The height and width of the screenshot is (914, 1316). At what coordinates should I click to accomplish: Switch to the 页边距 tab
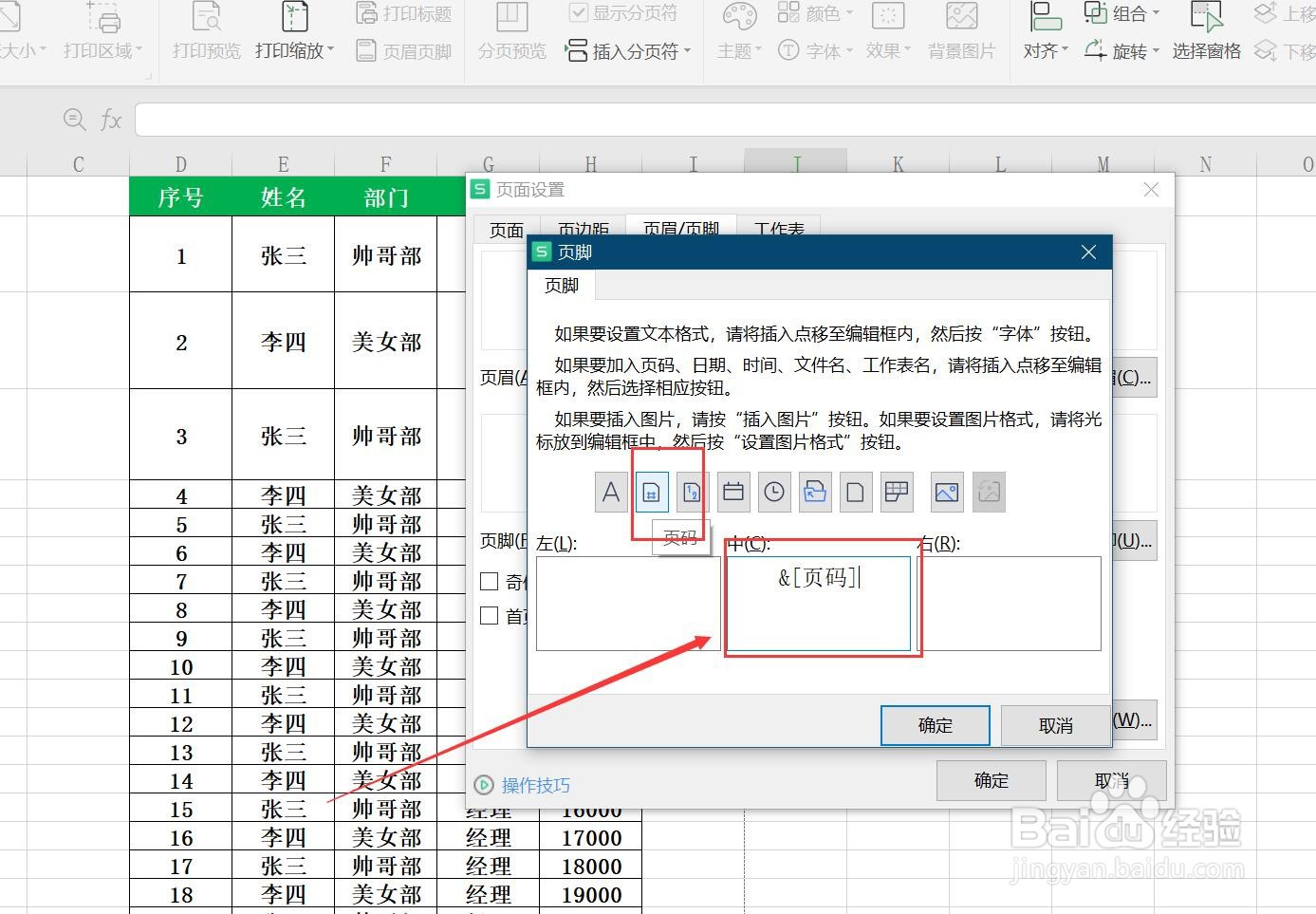pos(582,228)
